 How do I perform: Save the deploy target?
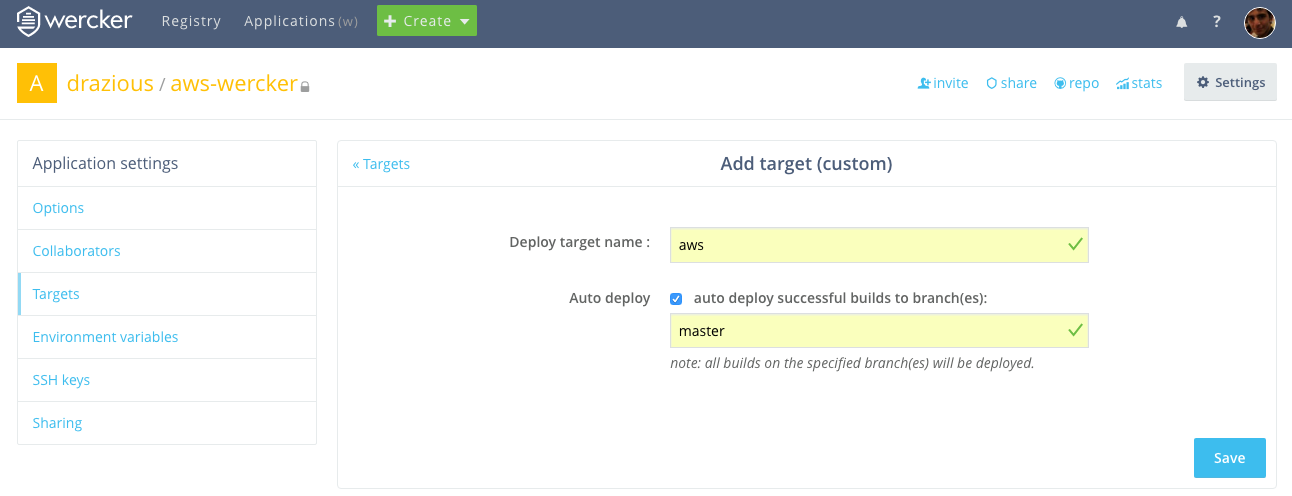[x=1229, y=458]
